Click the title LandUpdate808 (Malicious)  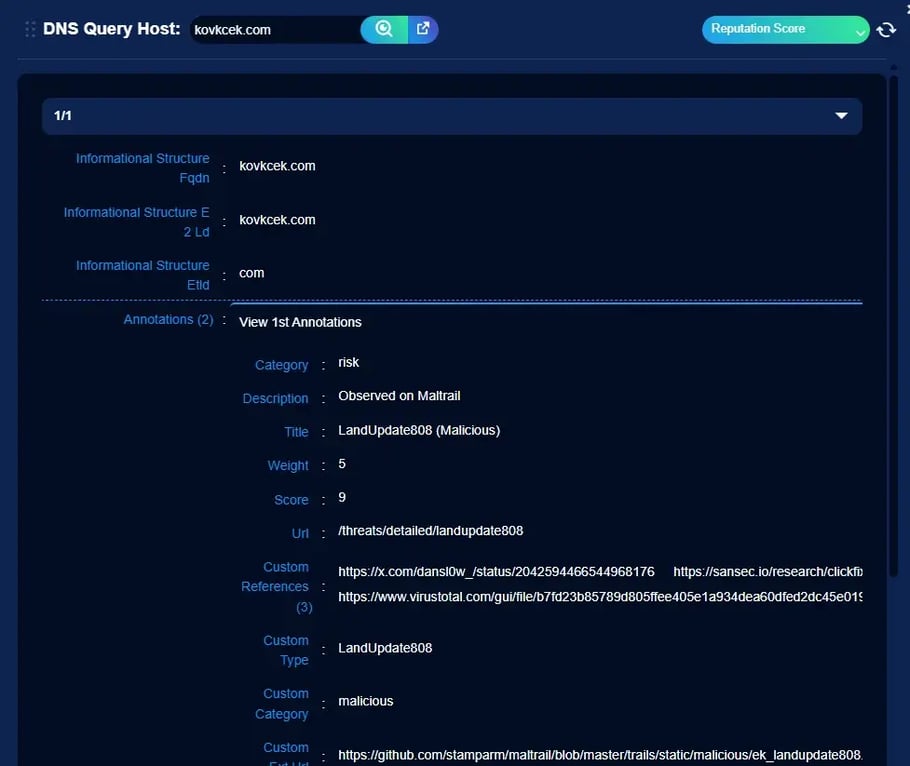coord(419,430)
